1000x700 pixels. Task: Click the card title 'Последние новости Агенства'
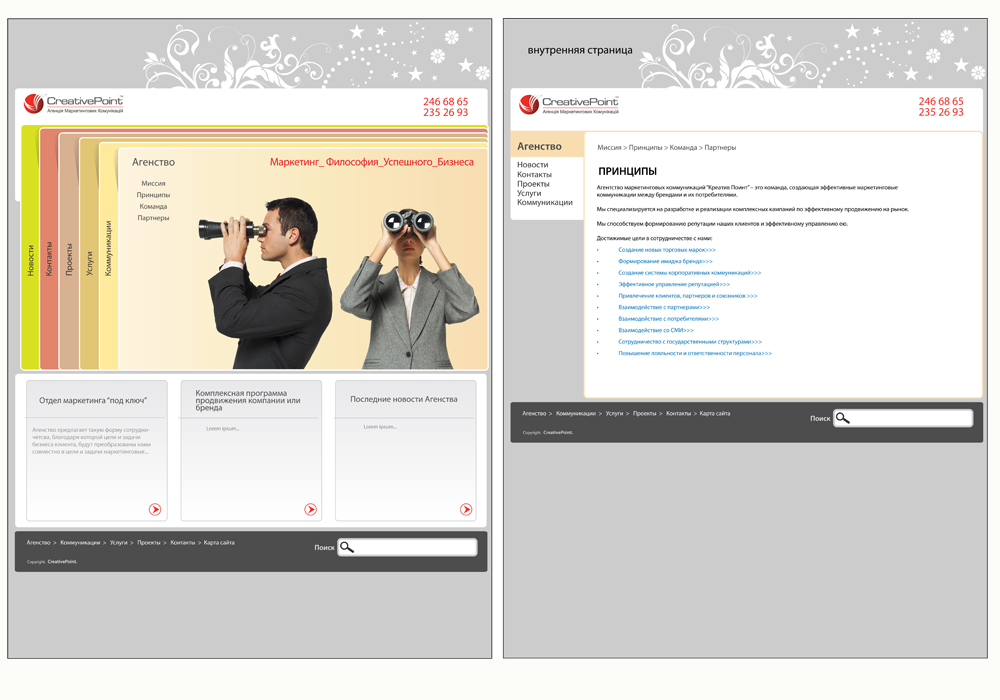click(404, 399)
